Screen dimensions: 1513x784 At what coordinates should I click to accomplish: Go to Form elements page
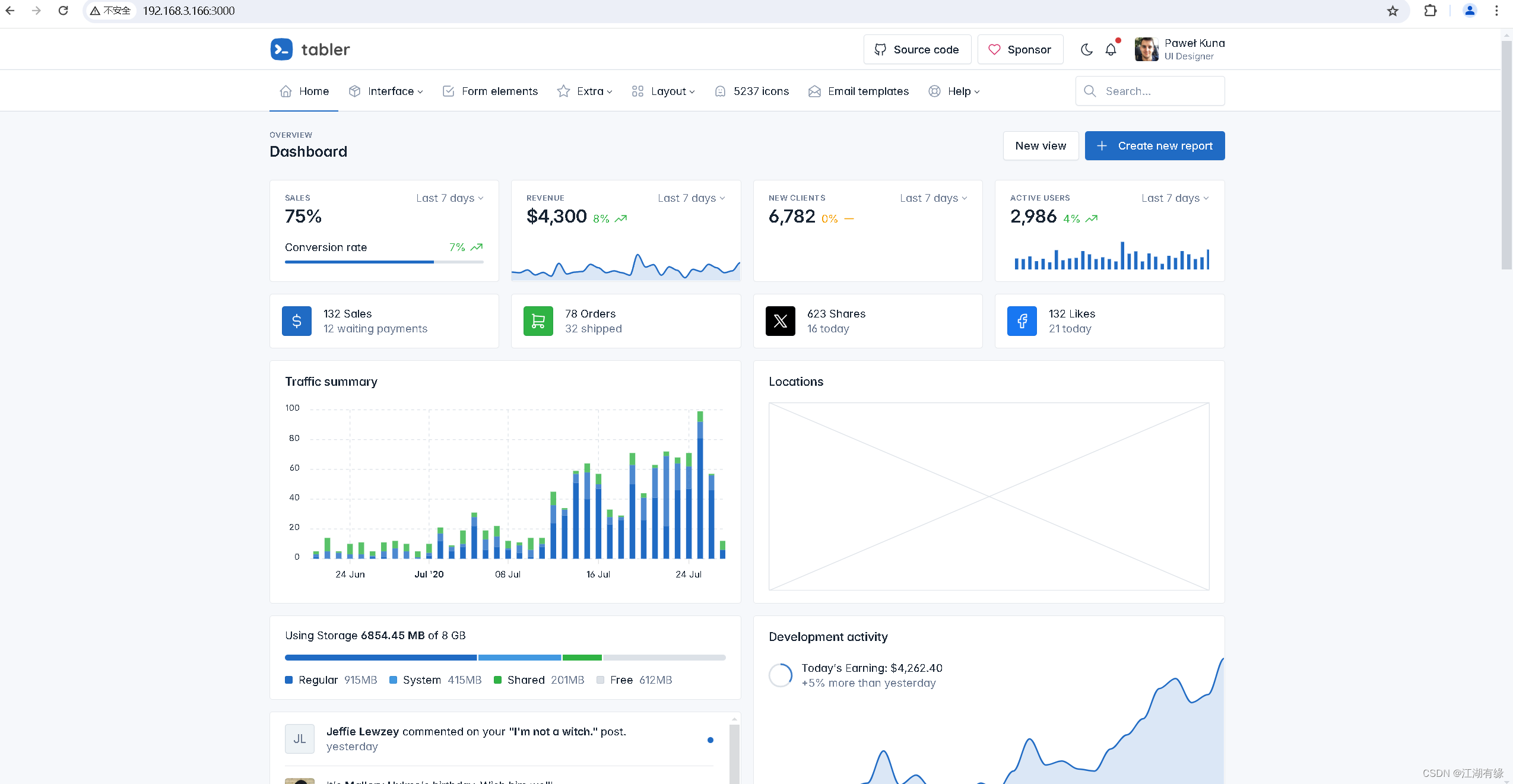(x=490, y=91)
